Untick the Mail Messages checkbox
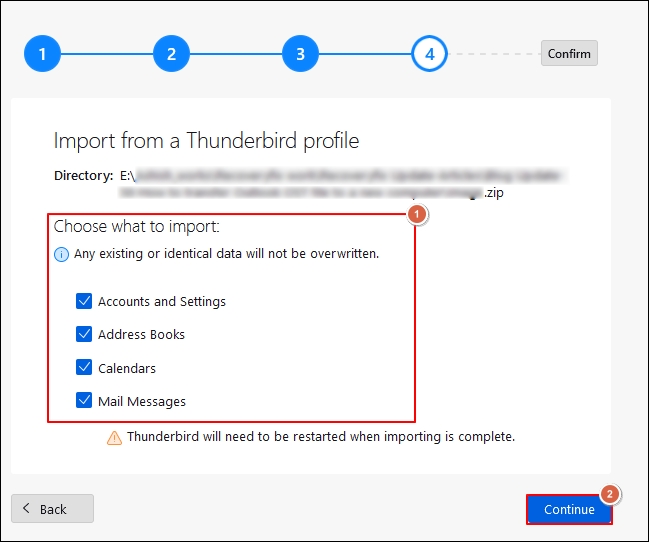 pos(84,400)
